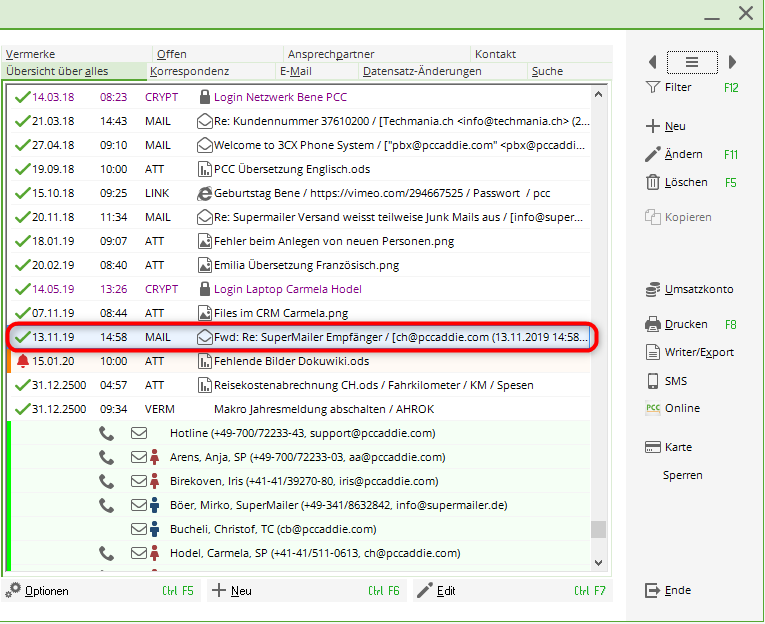The image size is (765, 624).
Task: Click the Drucken printer icon
Action: coord(653,325)
